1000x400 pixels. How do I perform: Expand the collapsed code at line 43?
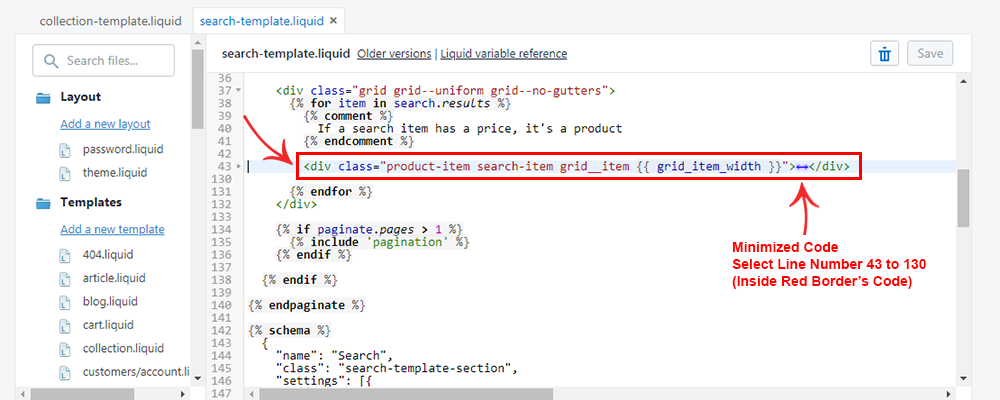[237, 166]
